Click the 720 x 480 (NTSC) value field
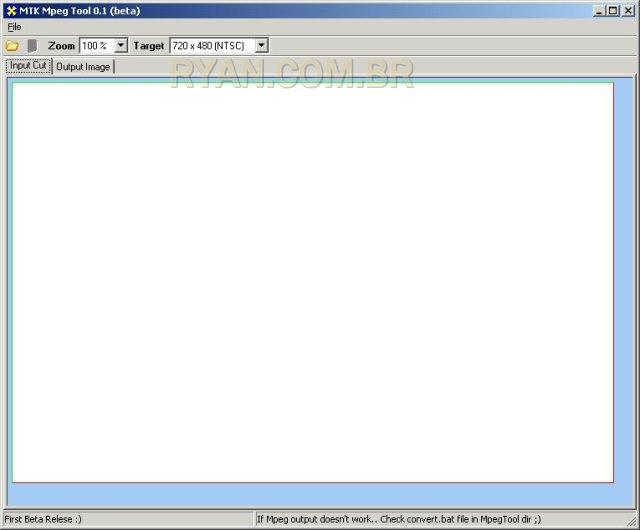This screenshot has width=640, height=530. [210, 46]
